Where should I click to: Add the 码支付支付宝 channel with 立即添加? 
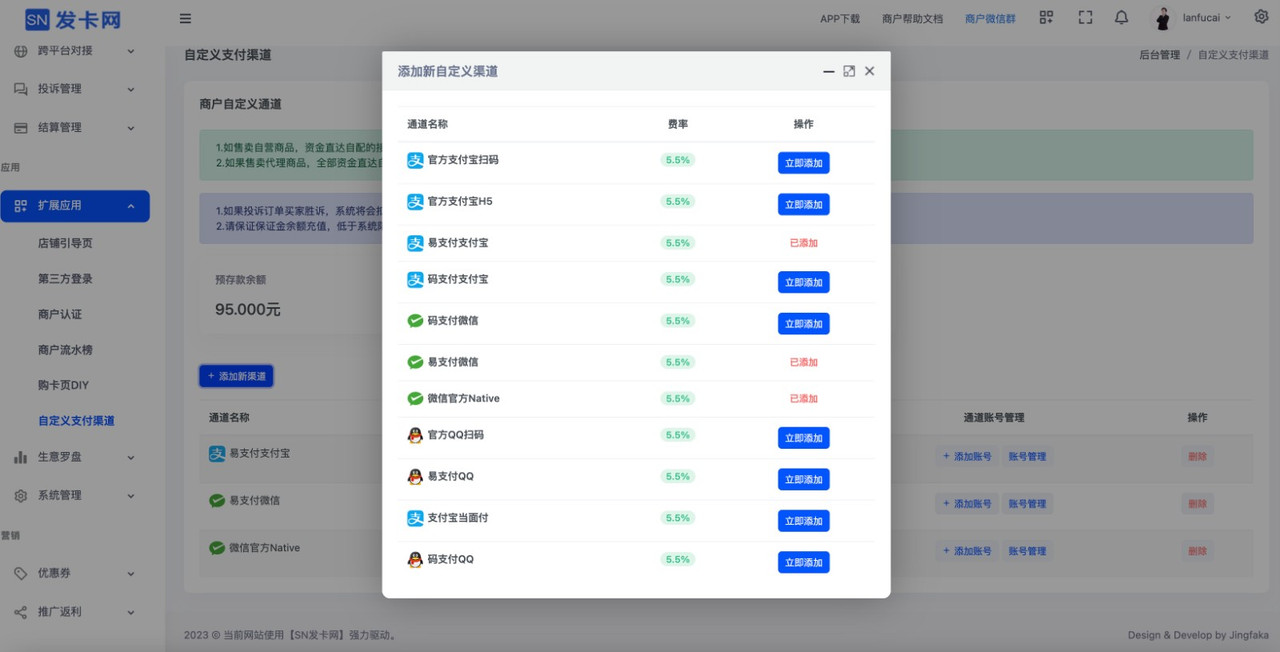tap(803, 282)
